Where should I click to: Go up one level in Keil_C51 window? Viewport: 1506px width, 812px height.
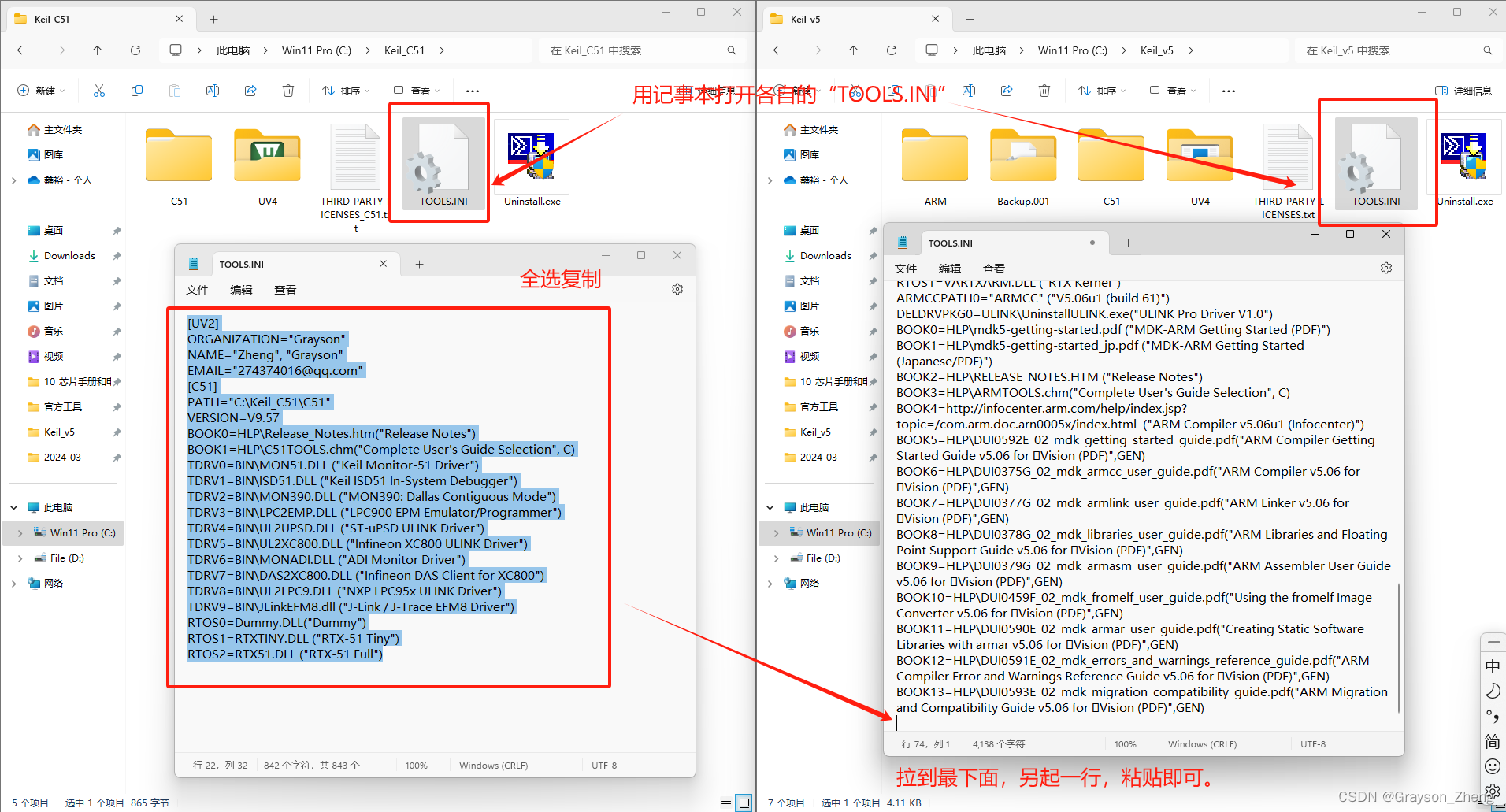[98, 50]
